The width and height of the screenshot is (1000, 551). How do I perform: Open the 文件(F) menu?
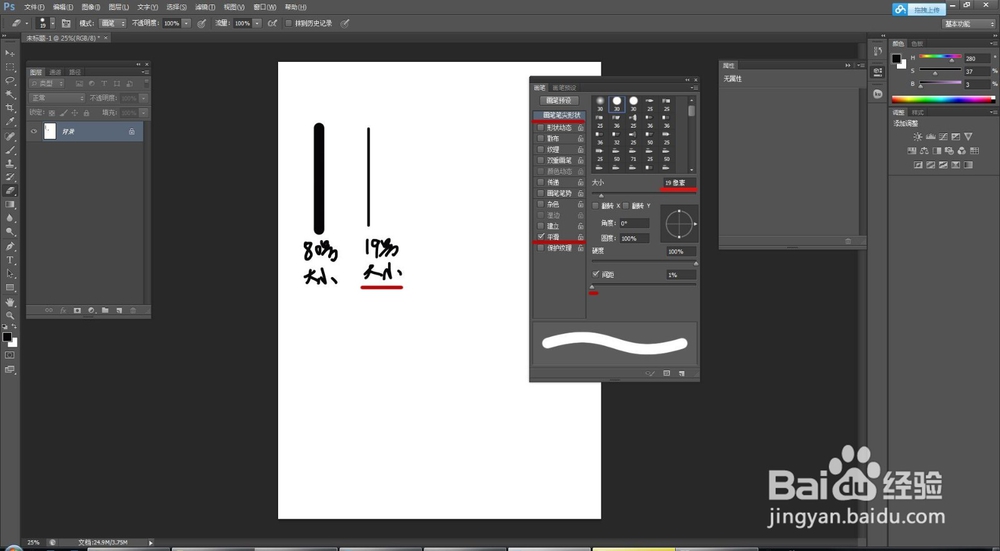tap(34, 7)
